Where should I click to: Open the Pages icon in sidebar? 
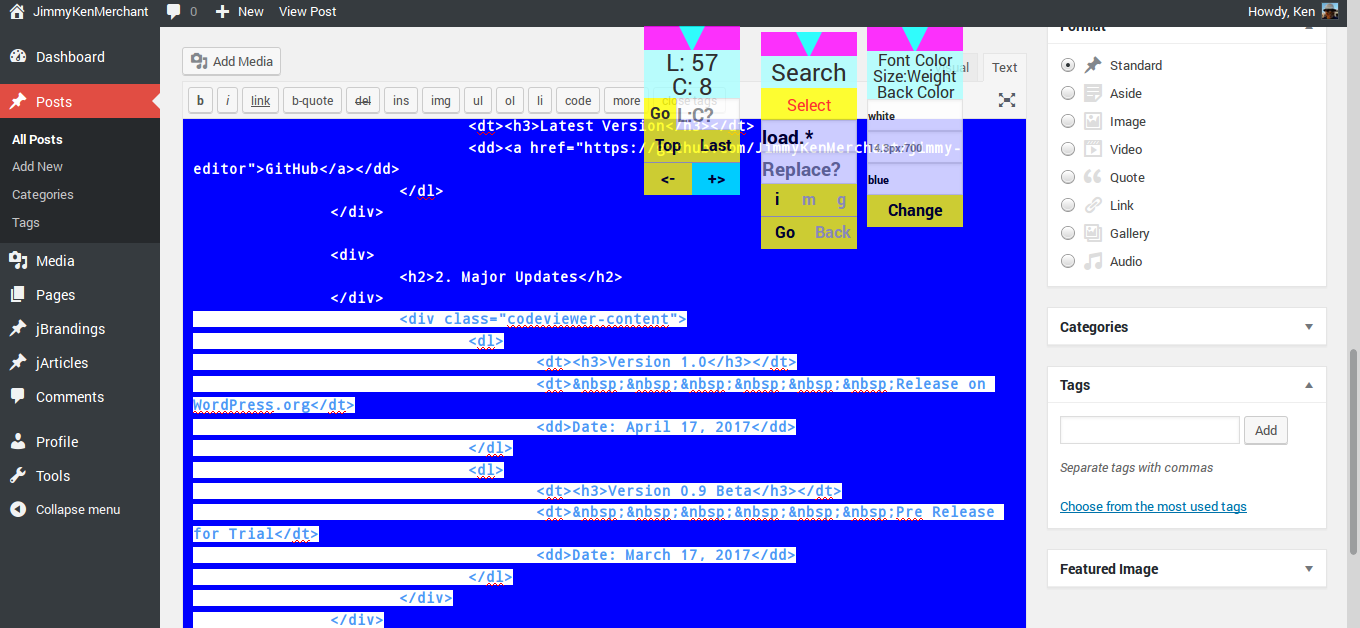click(18, 295)
